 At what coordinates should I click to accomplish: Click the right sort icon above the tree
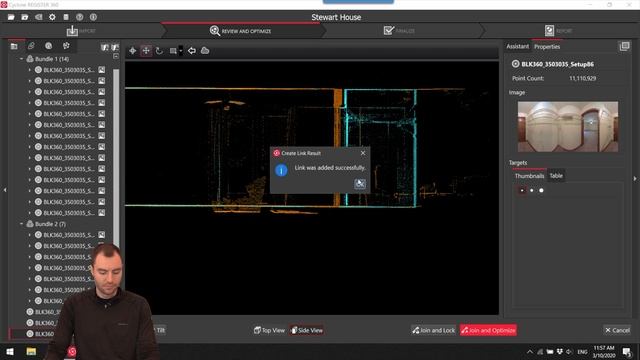(x=115, y=47)
